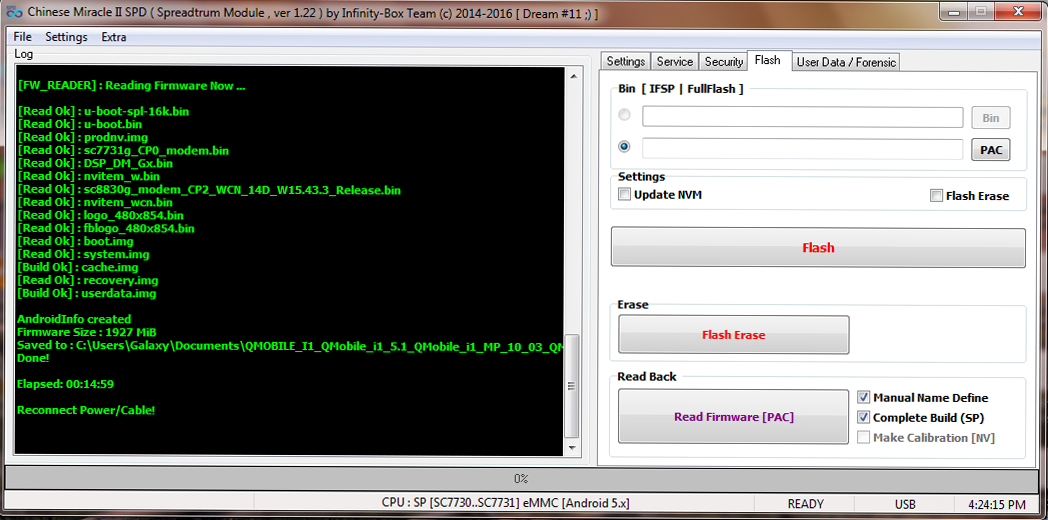Uncheck Manual Name Define

[x=864, y=398]
